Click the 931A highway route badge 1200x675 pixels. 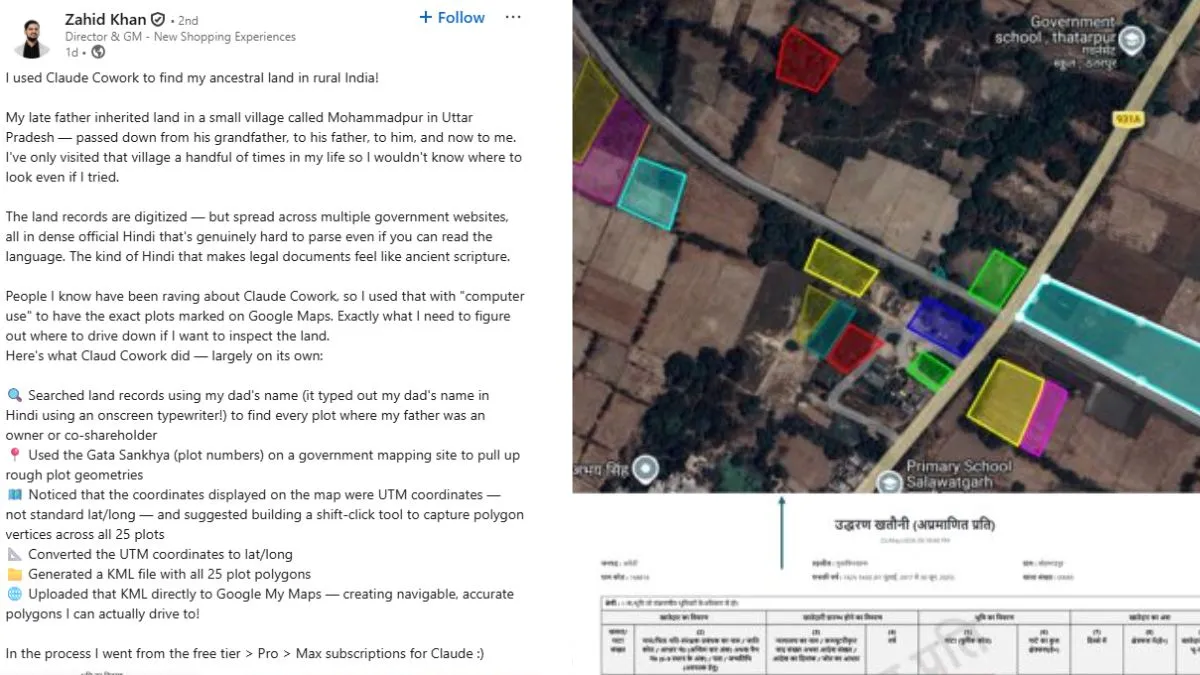click(1128, 118)
